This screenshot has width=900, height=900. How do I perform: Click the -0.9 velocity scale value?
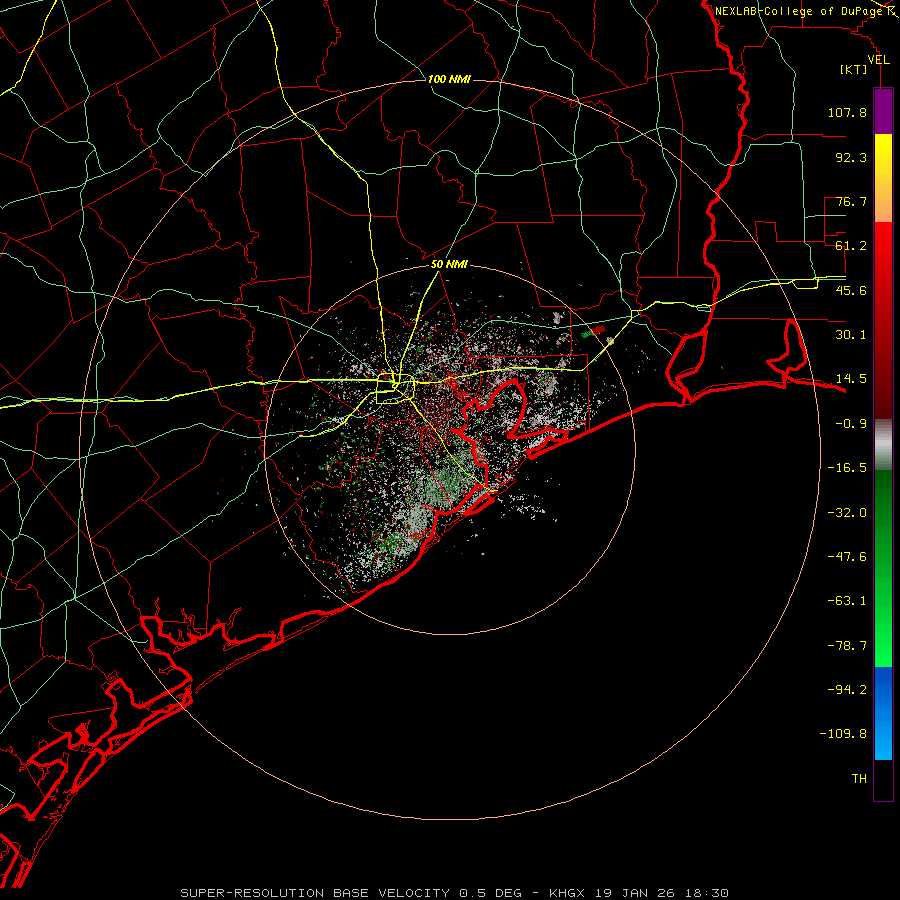click(851, 424)
